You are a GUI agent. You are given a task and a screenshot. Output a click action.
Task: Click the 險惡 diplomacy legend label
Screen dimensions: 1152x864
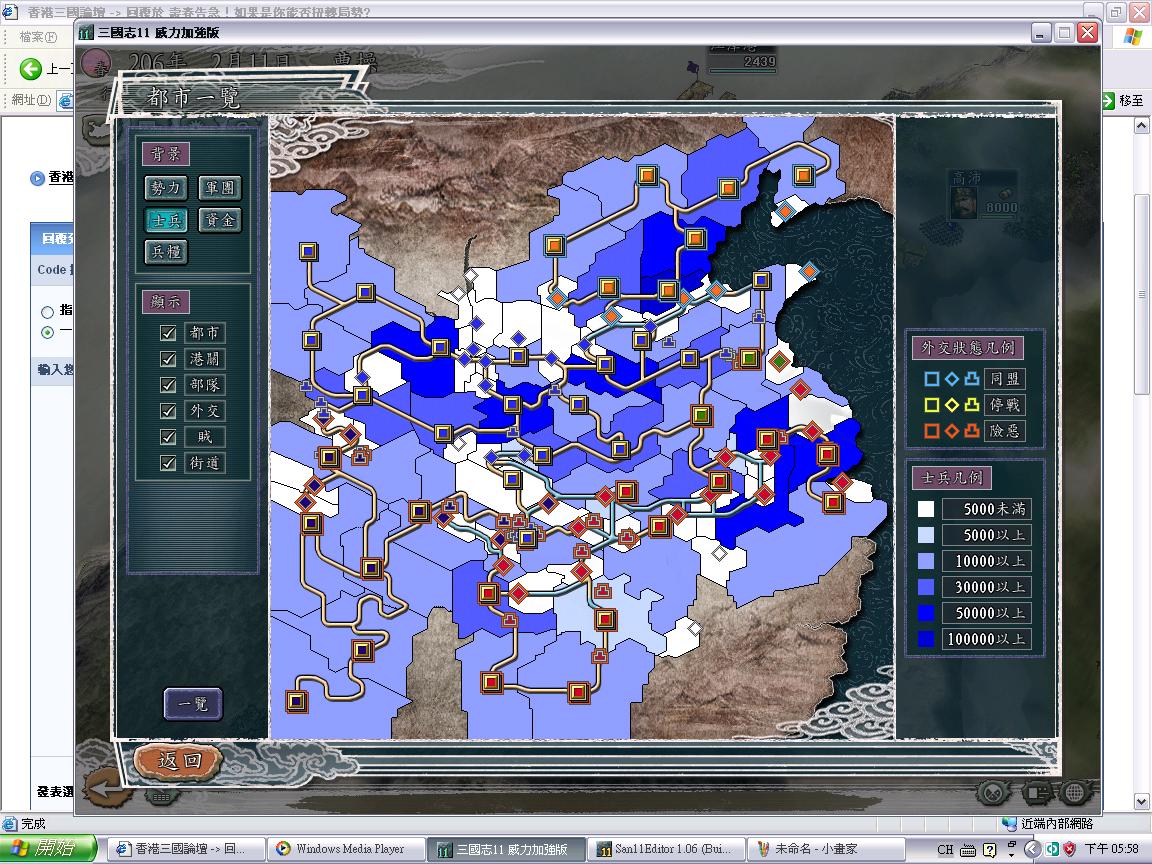(x=1005, y=431)
